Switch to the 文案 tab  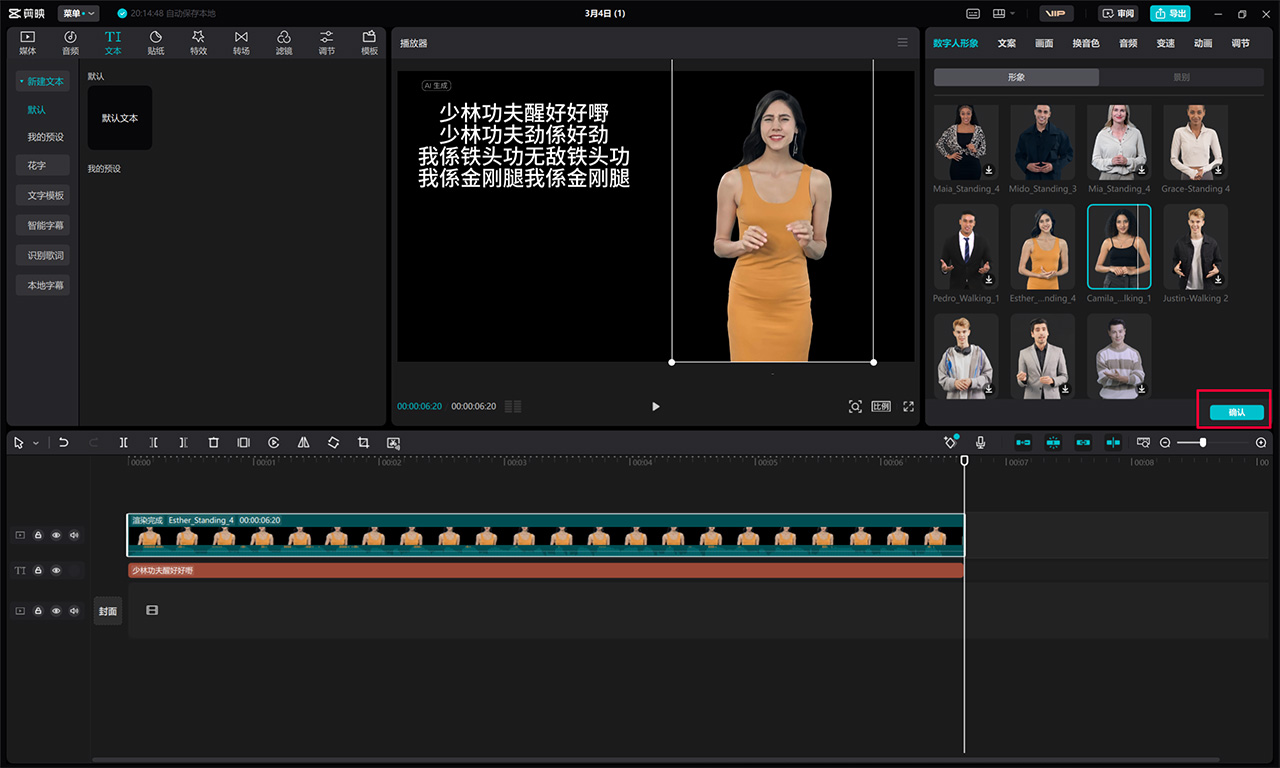pos(1006,43)
